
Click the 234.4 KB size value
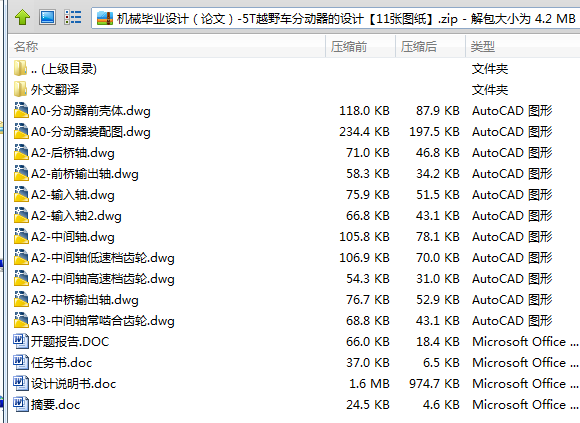[364, 132]
